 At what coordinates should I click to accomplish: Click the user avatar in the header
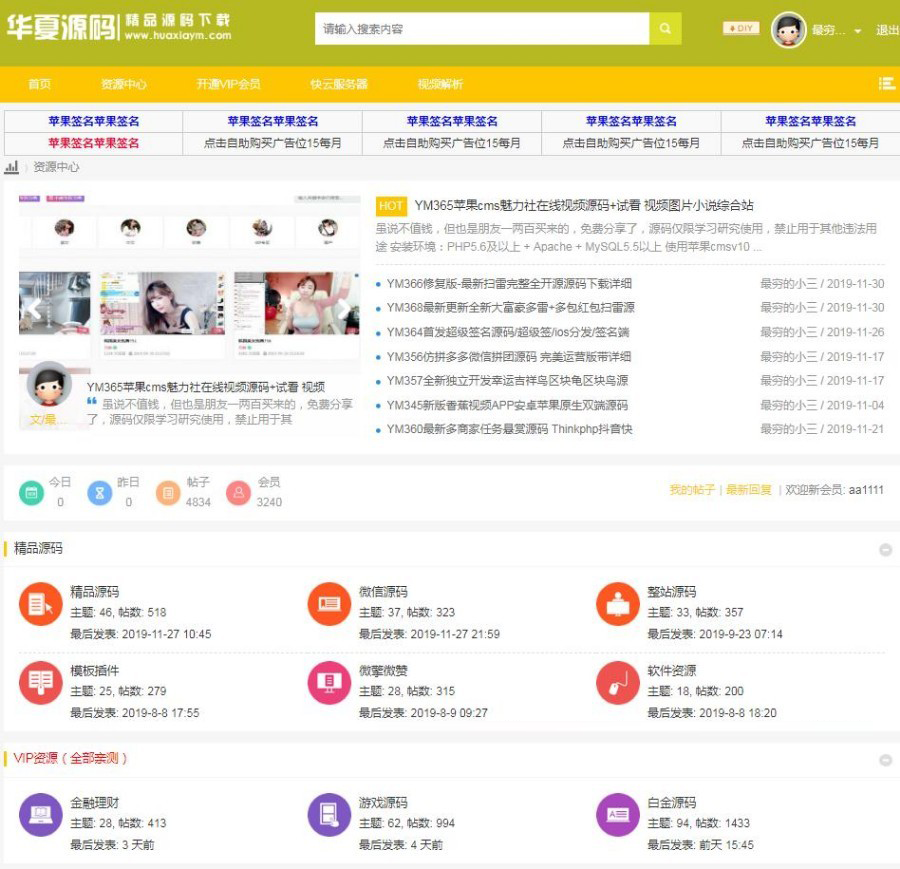coord(788,30)
